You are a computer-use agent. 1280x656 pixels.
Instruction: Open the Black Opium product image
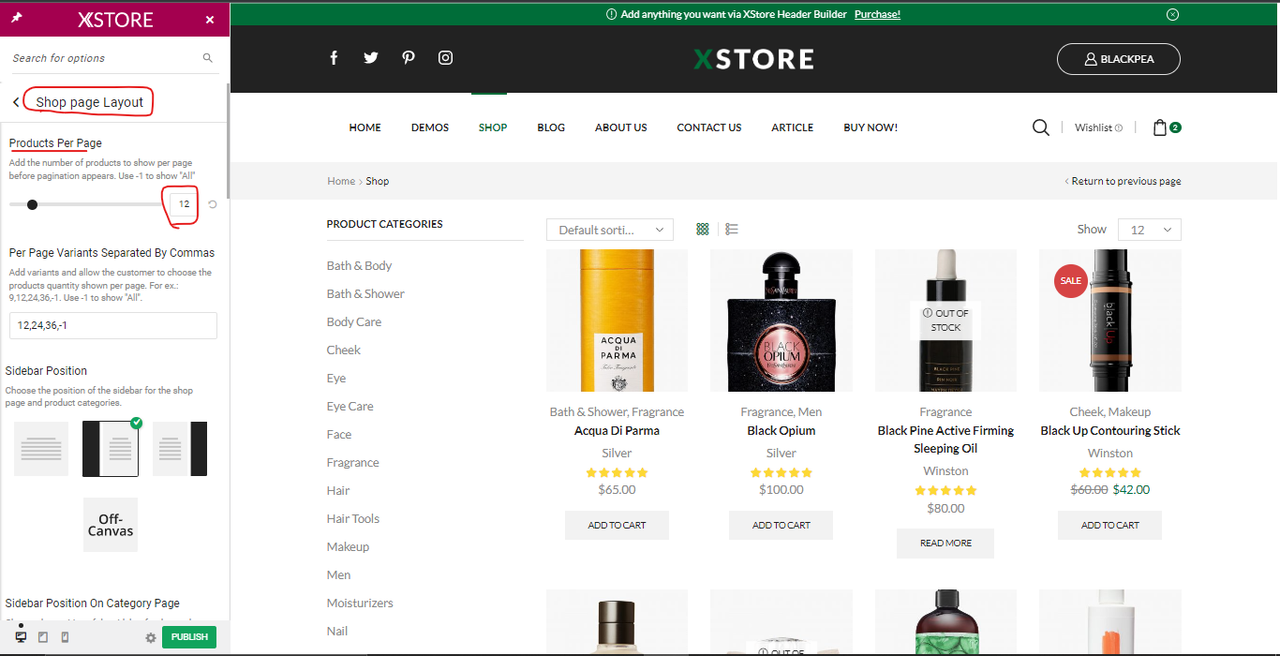pyautogui.click(x=781, y=320)
